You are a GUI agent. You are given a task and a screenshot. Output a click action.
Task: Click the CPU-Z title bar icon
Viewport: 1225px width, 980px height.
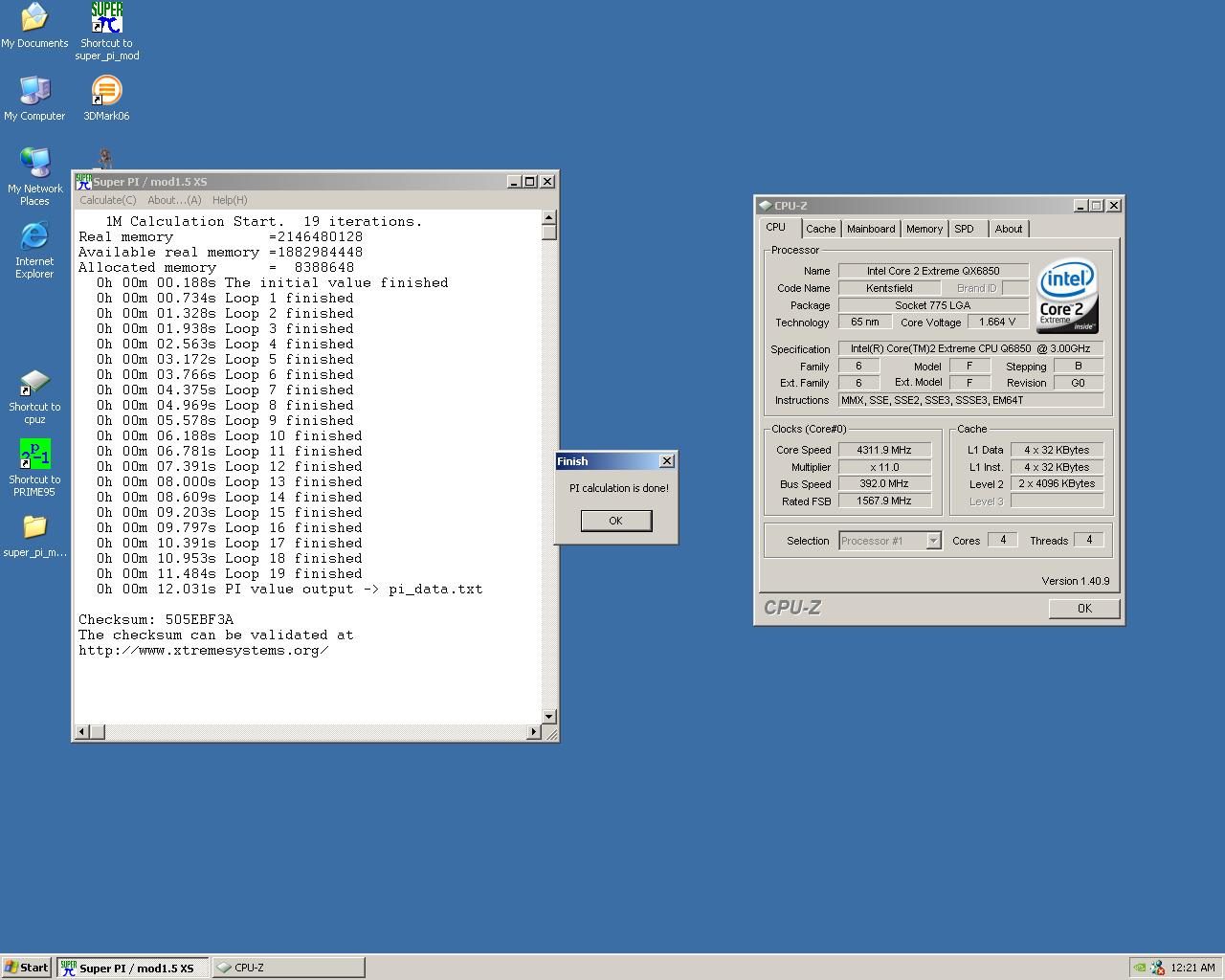click(x=764, y=206)
